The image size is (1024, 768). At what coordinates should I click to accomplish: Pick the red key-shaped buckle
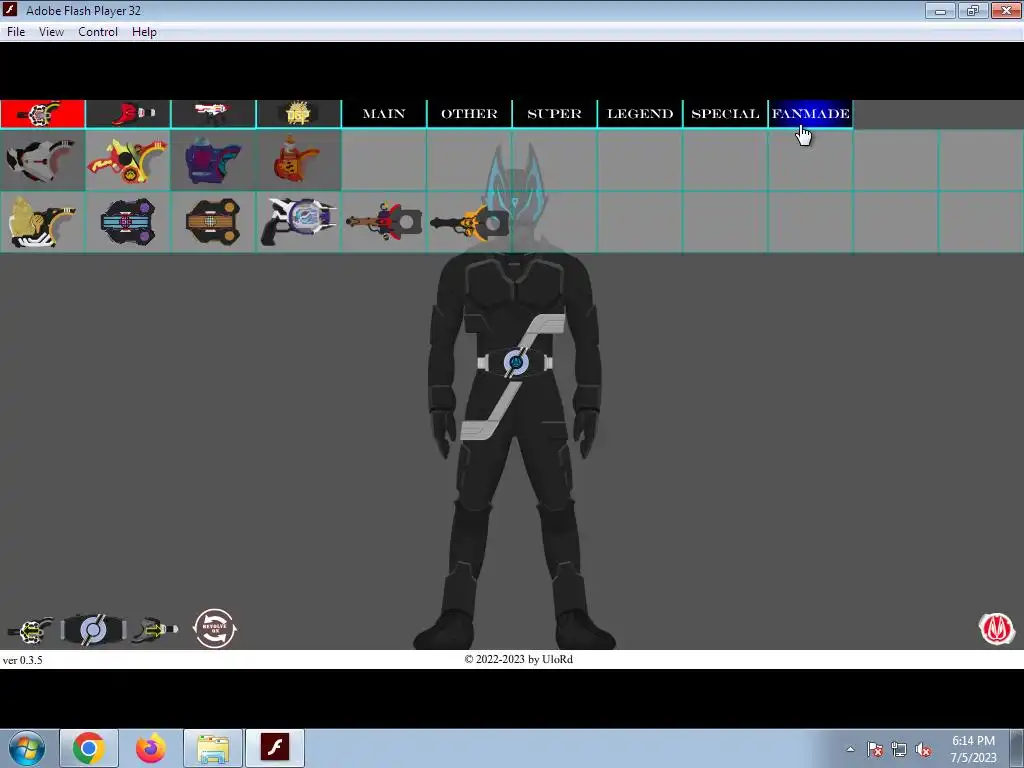[384, 222]
